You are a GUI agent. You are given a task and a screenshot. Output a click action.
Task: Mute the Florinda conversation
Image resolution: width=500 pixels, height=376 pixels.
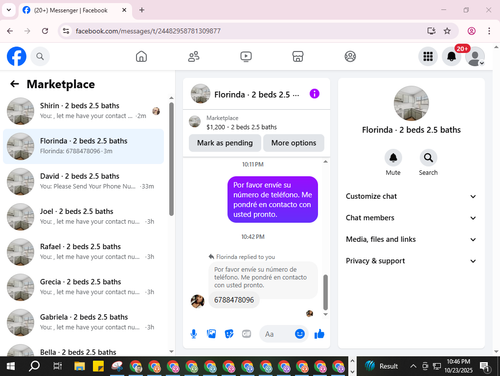click(x=393, y=158)
